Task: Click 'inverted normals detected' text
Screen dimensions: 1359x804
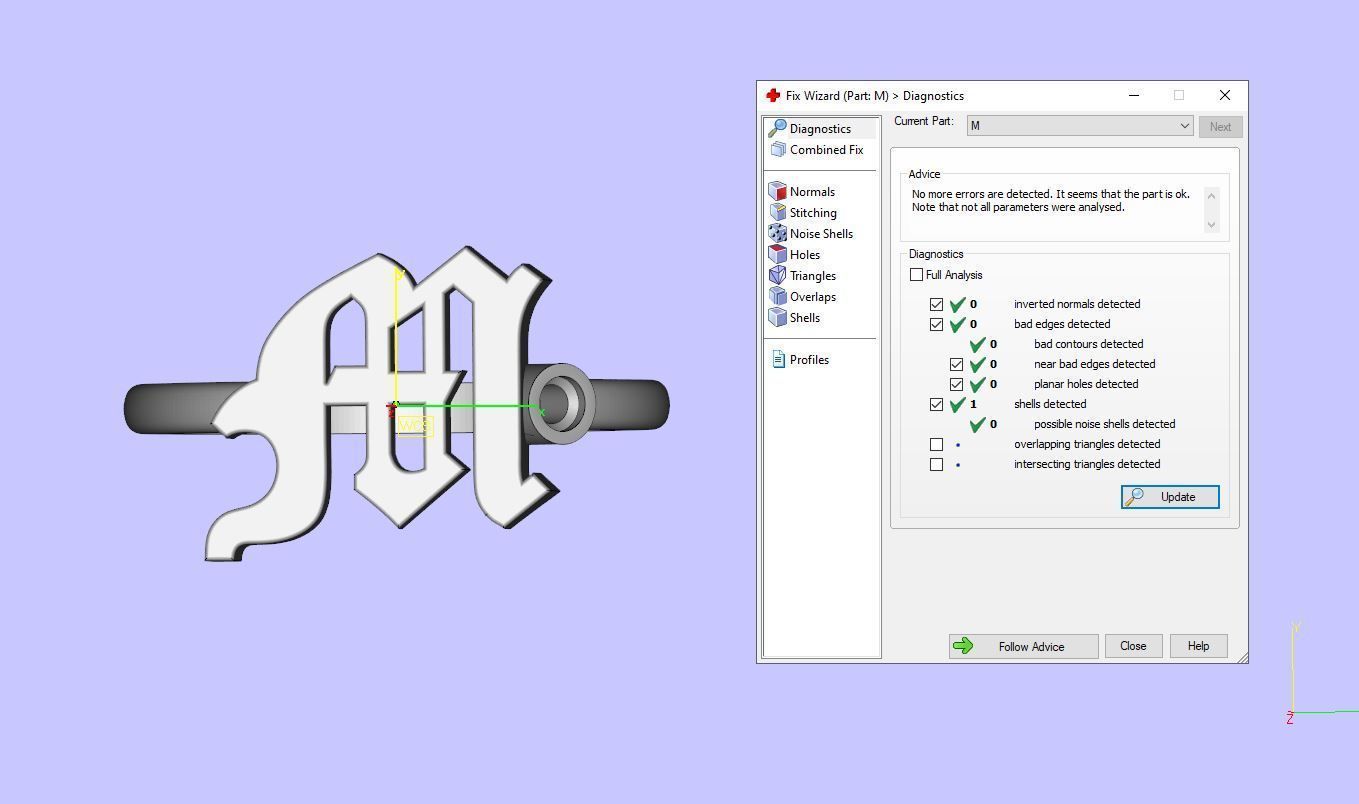Action: (1077, 304)
